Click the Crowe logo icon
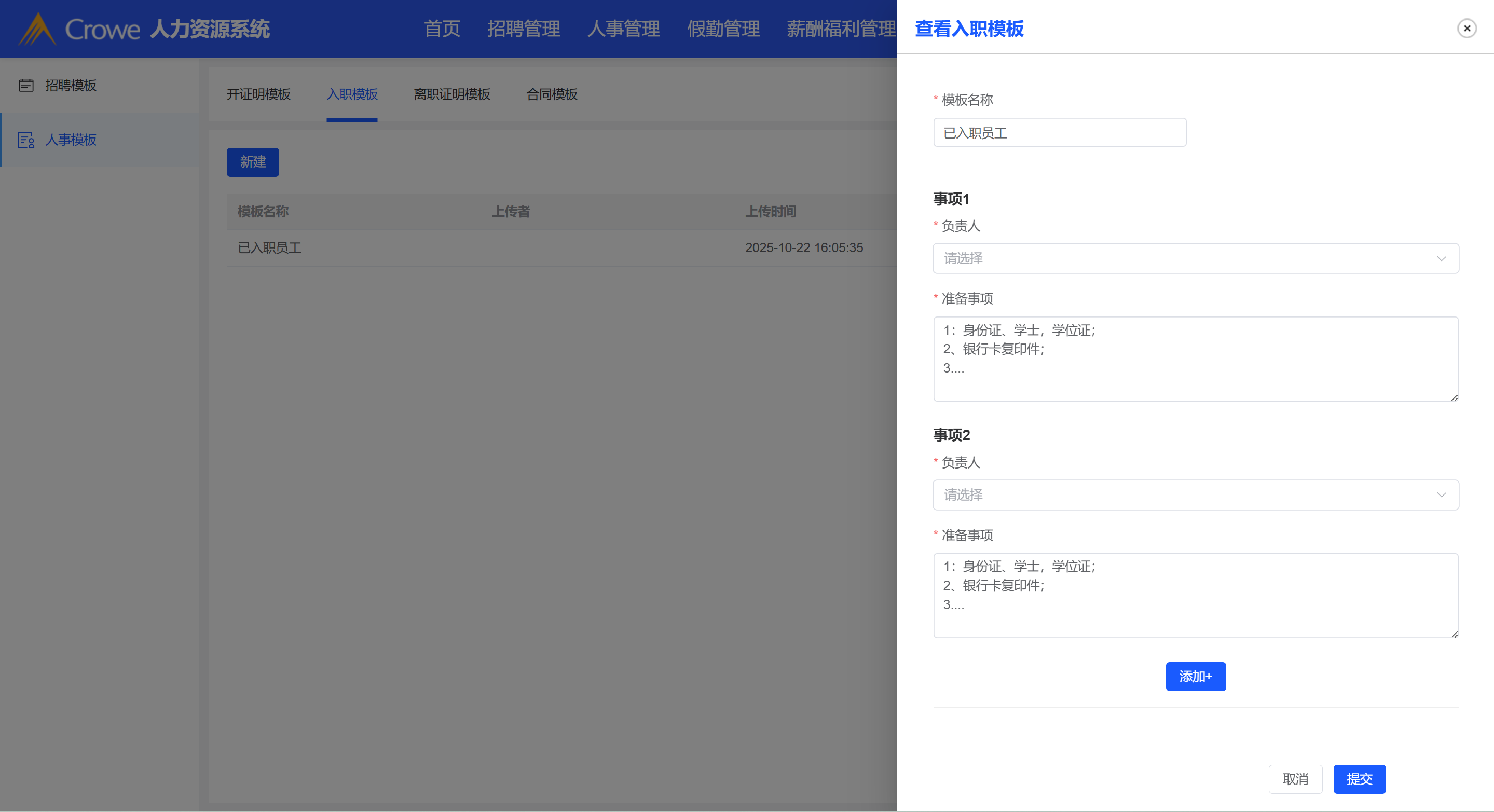 pos(37,29)
